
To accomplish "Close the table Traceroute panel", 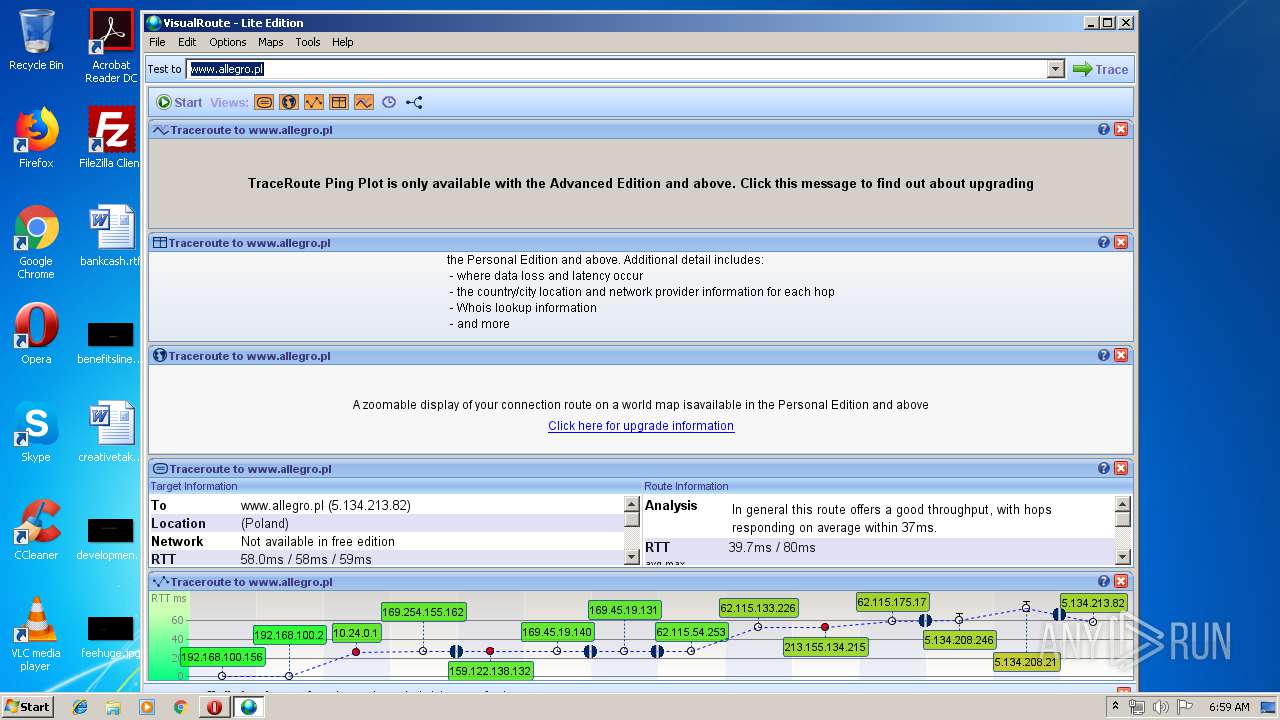I will 1121,243.
